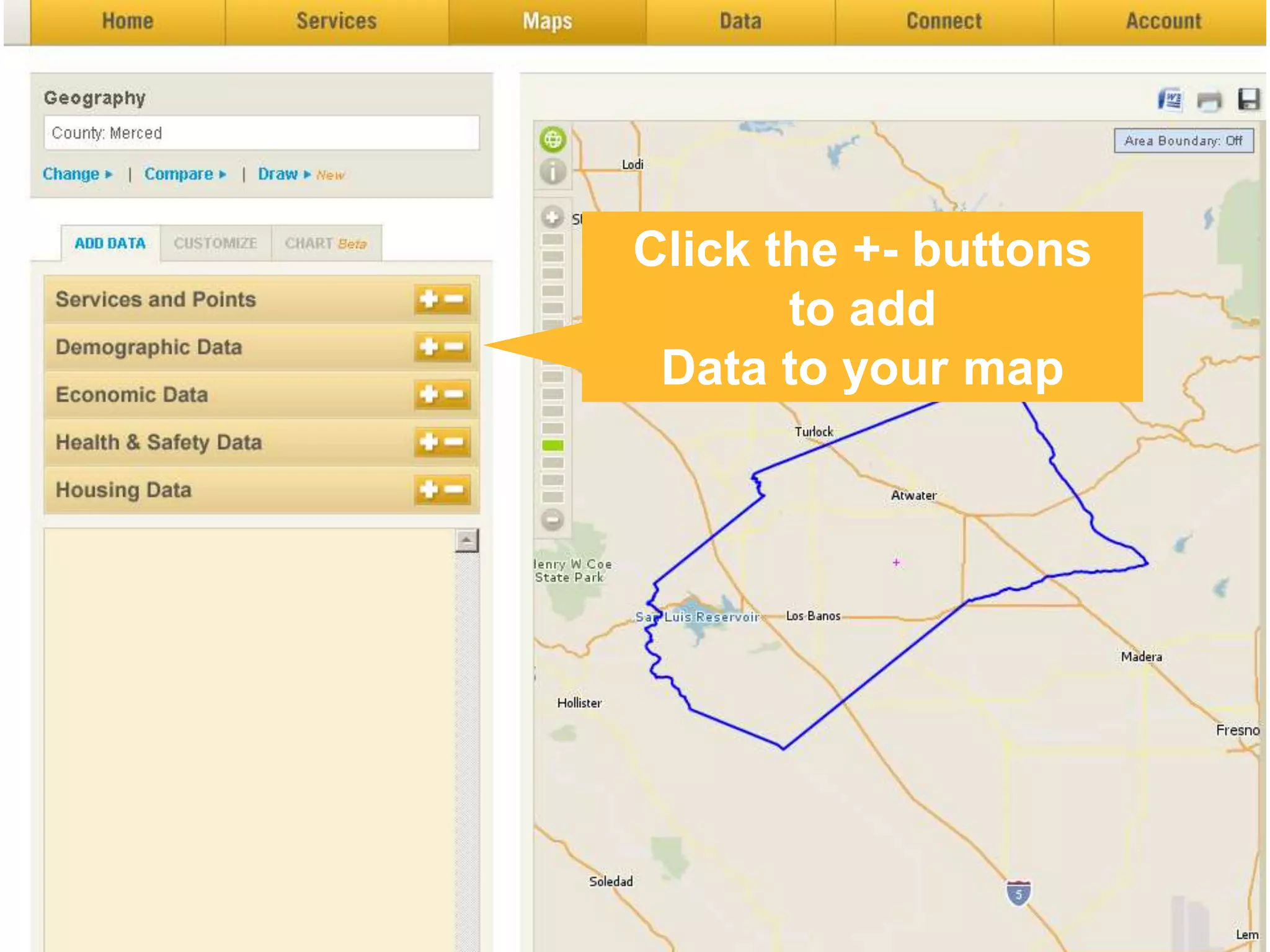Collapse Demographic Data with minus icon
This screenshot has width=1270, height=952.
pyautogui.click(x=455, y=346)
